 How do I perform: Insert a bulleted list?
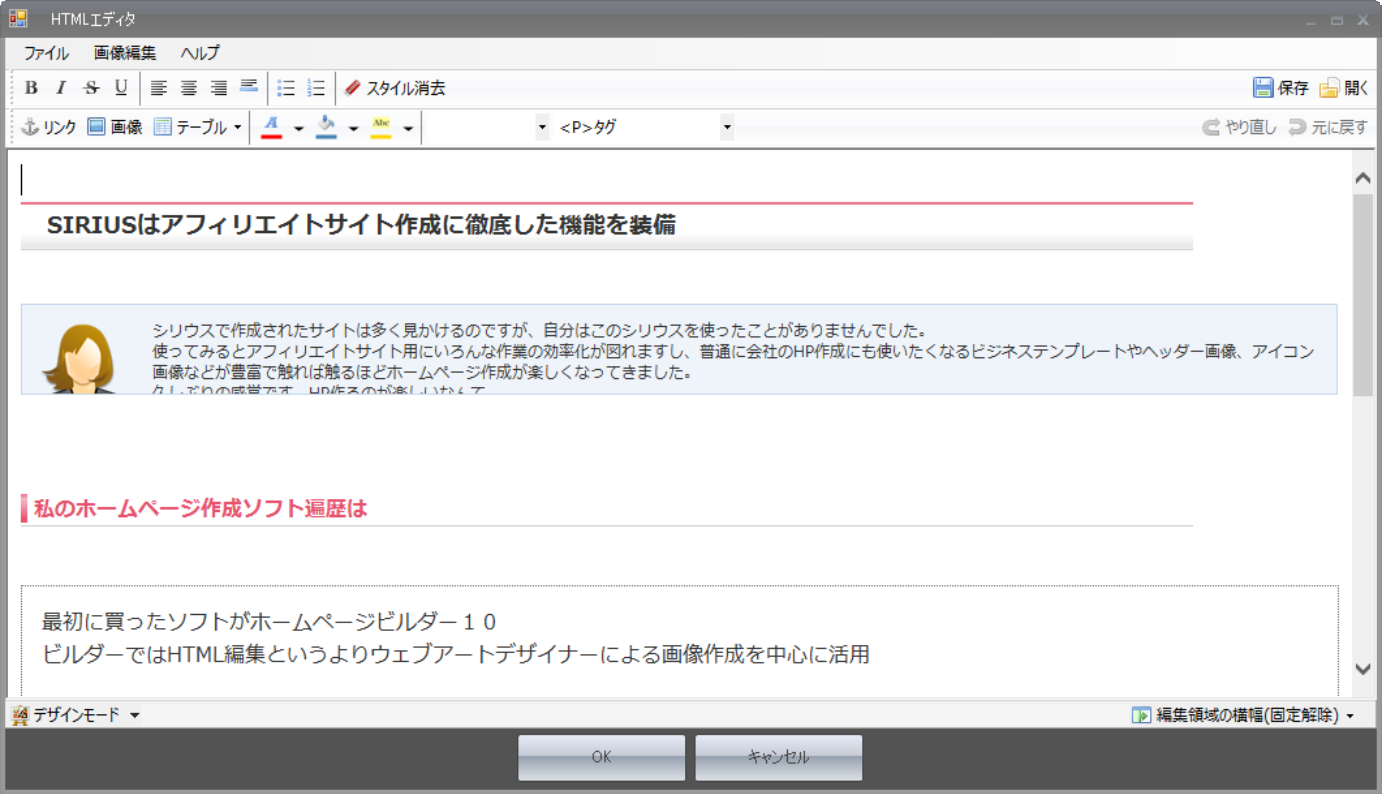[286, 88]
